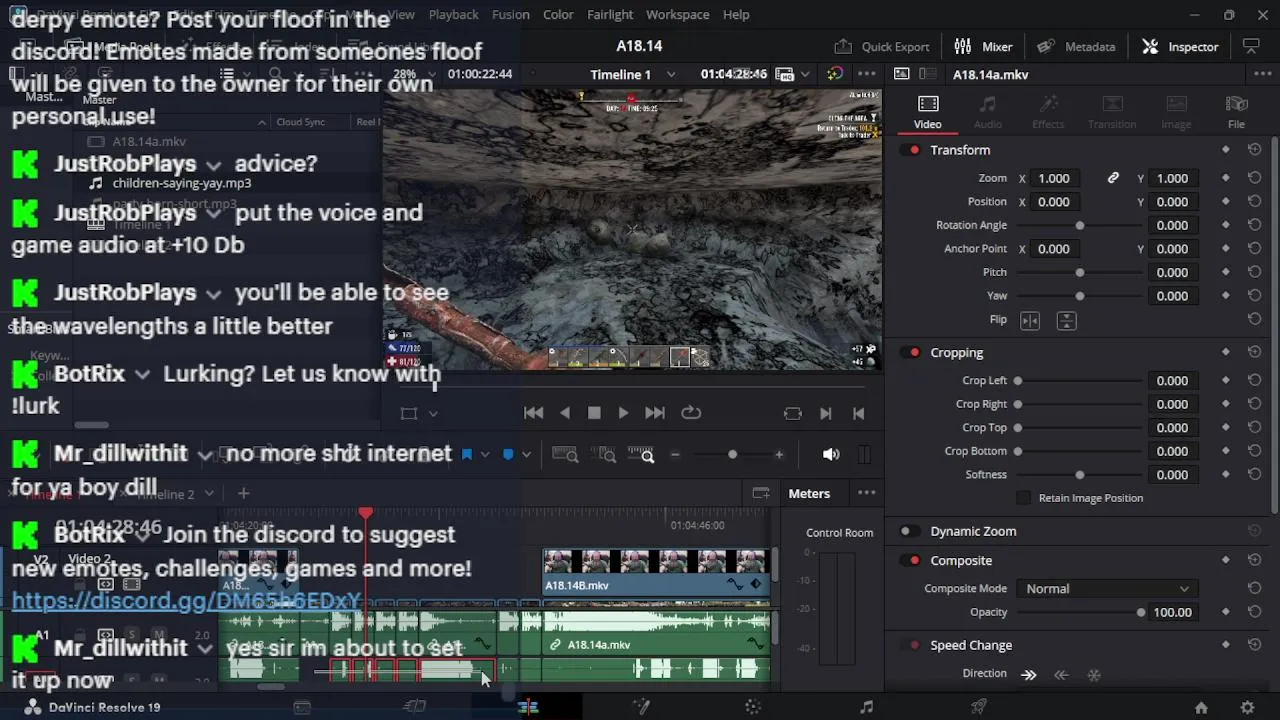Screen dimensions: 1280x720
Task: Stop playback
Action: (594, 413)
